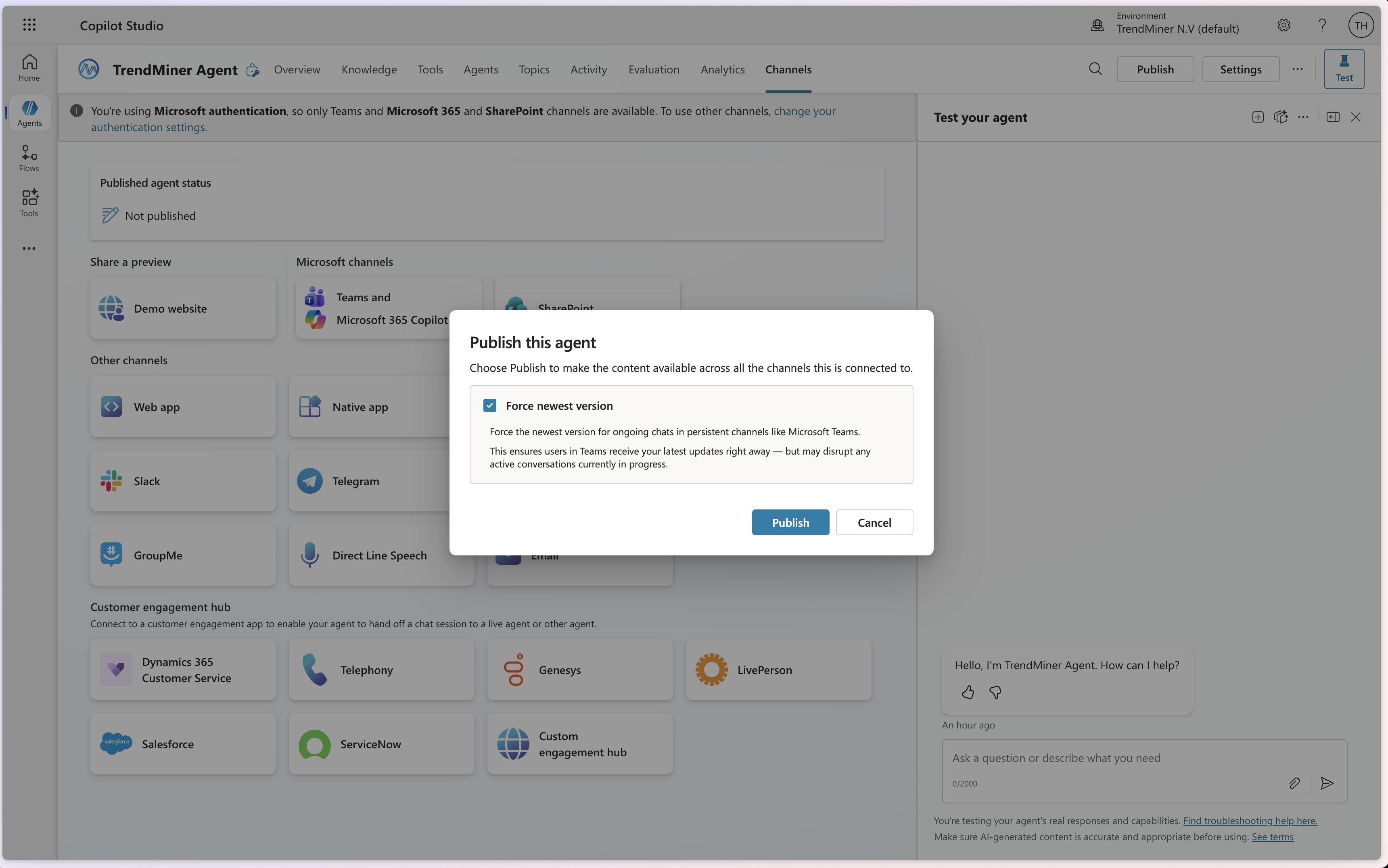Select the Telephony channel card
1388x868 pixels.
pyautogui.click(x=381, y=670)
